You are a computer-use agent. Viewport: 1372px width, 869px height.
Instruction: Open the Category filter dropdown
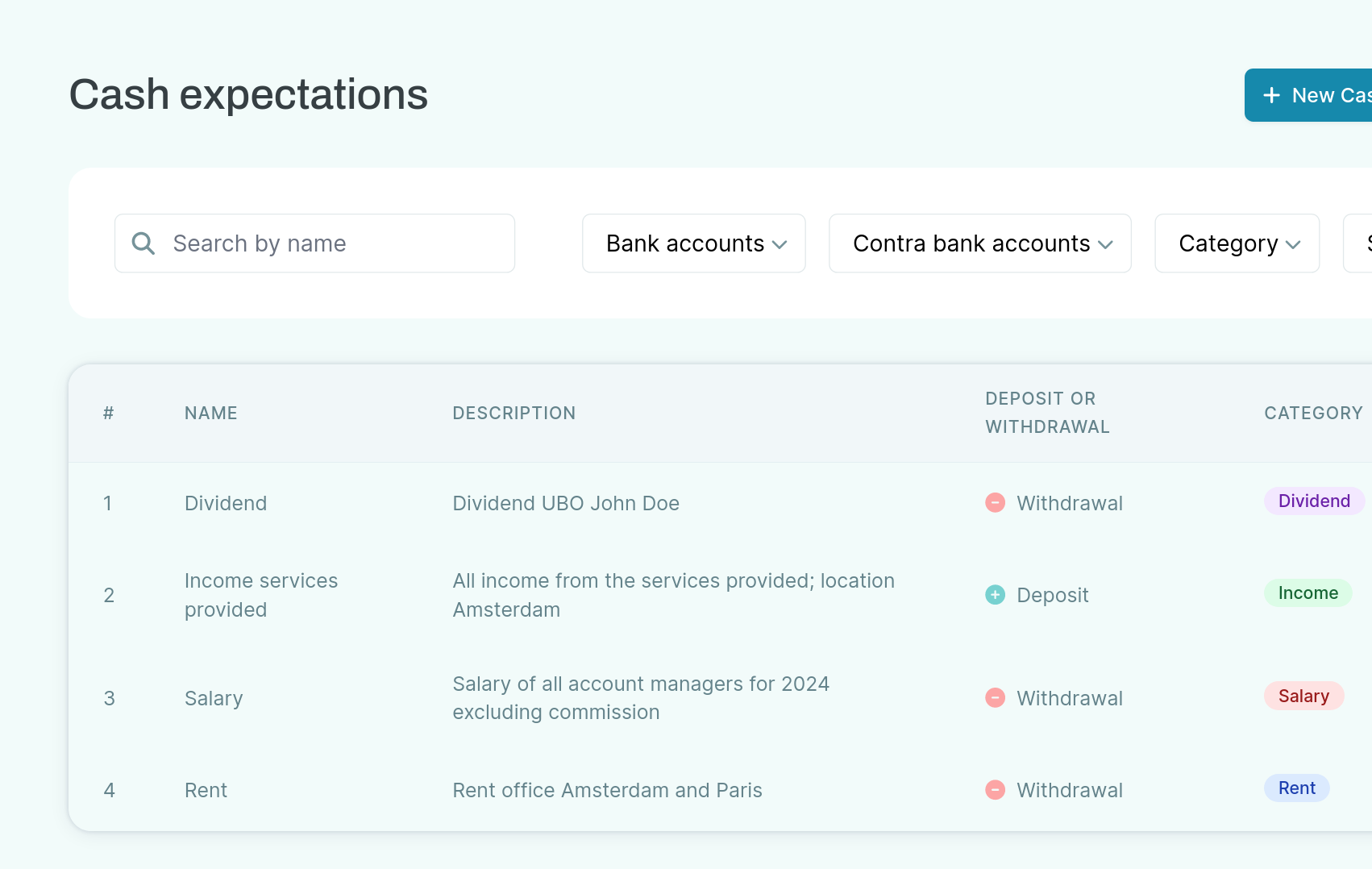(x=1237, y=243)
